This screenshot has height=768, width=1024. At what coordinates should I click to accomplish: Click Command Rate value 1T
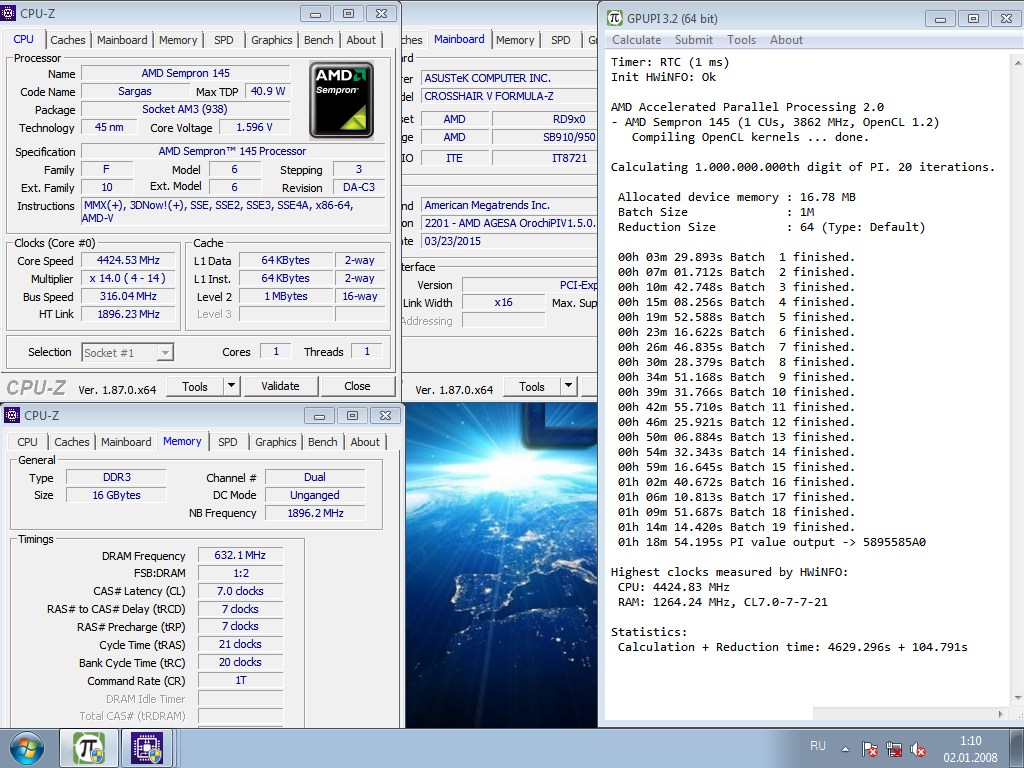click(x=240, y=680)
